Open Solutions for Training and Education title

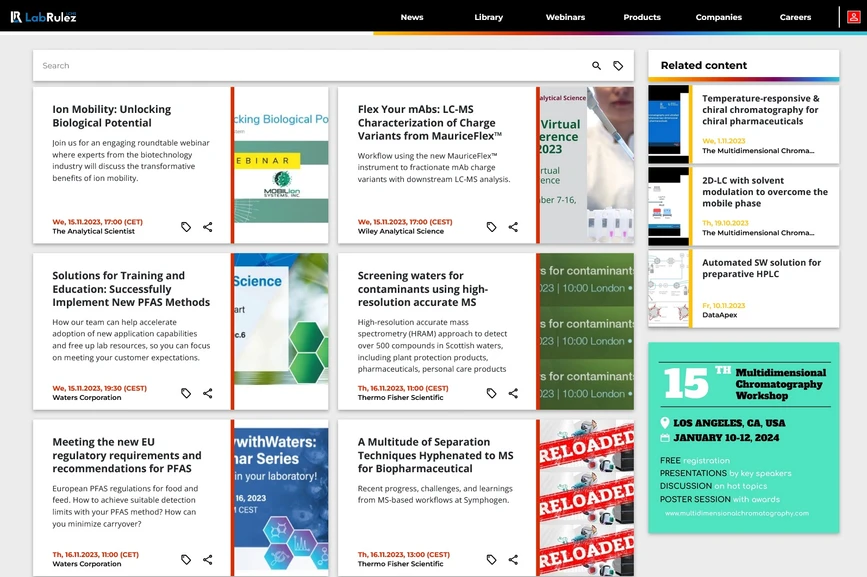(x=131, y=288)
